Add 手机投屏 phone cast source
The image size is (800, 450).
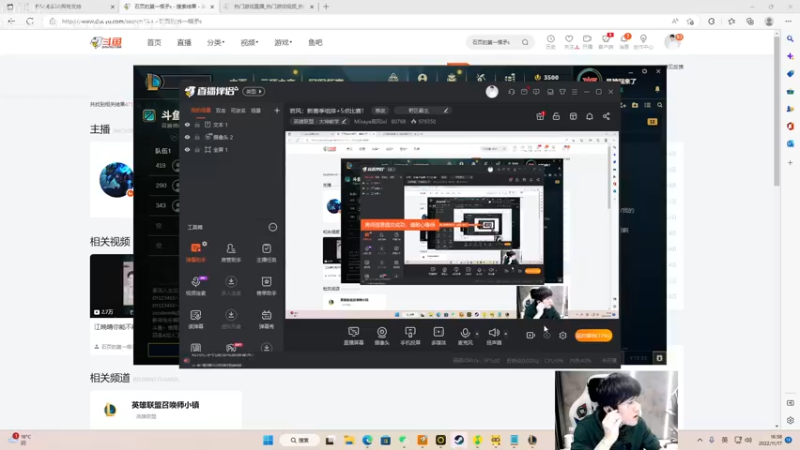click(410, 336)
